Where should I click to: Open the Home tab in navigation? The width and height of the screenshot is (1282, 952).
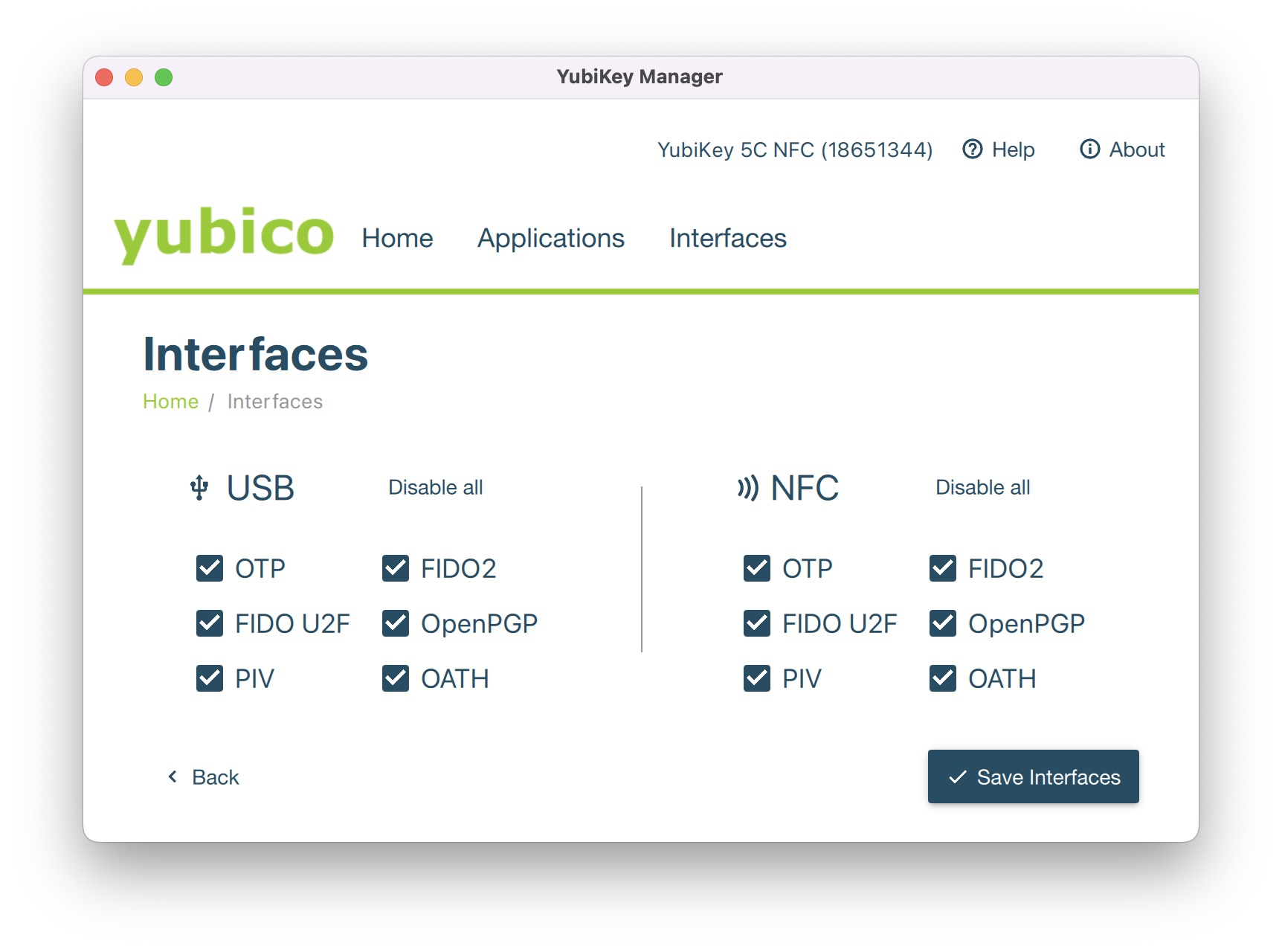tap(397, 238)
